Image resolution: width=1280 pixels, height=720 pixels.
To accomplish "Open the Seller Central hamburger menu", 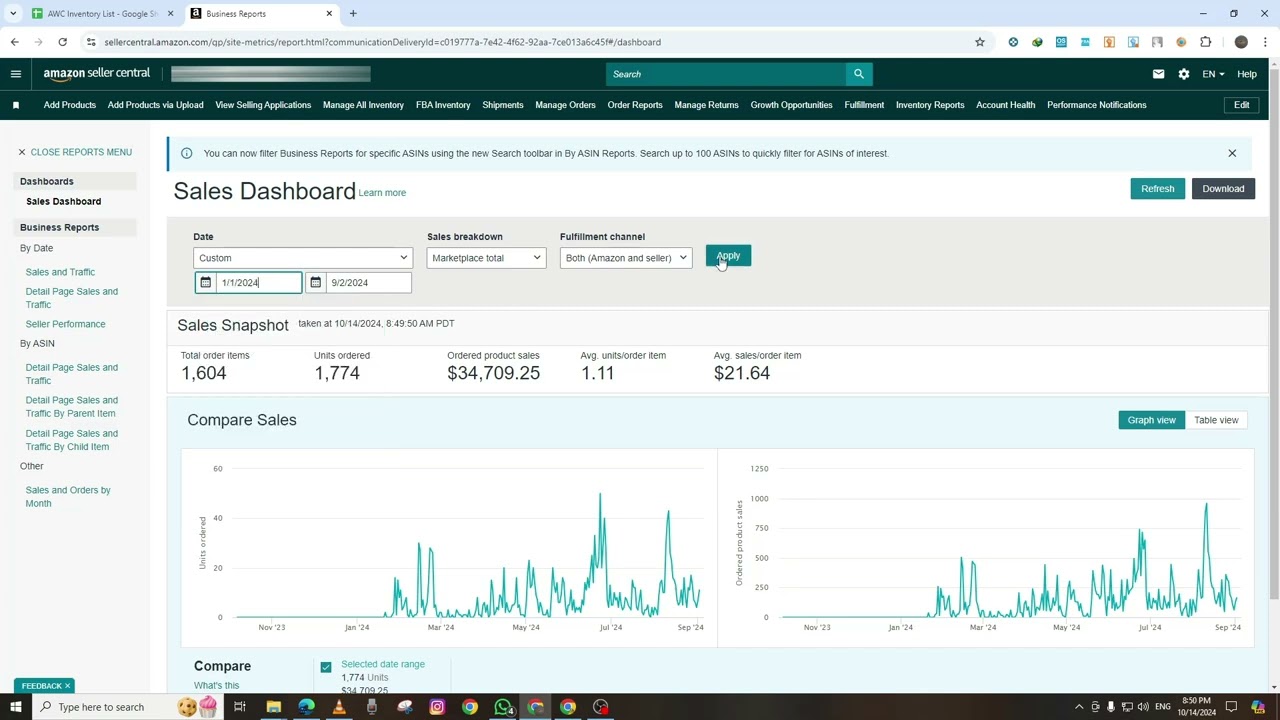I will (15, 74).
